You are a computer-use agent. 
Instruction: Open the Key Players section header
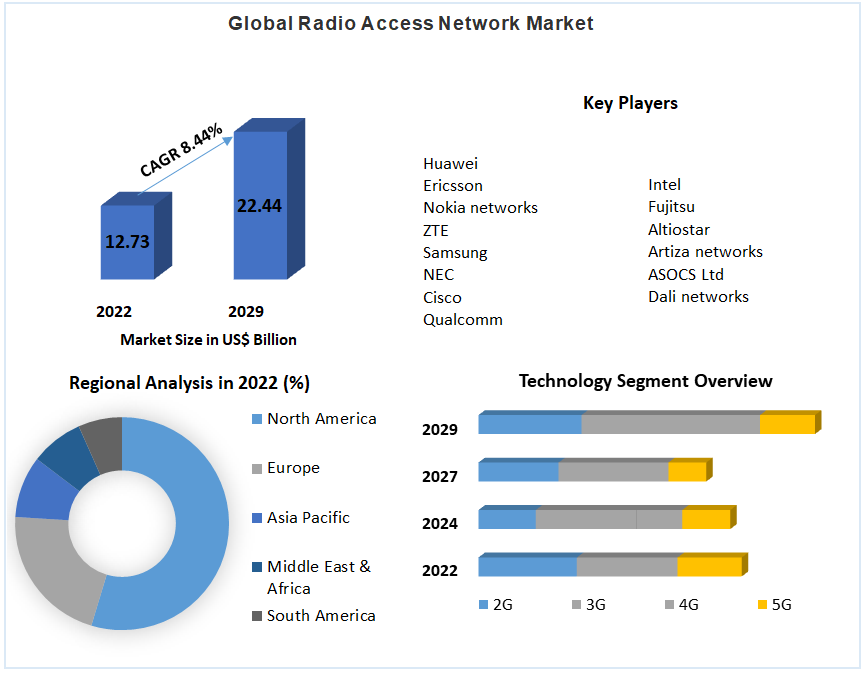pos(630,103)
